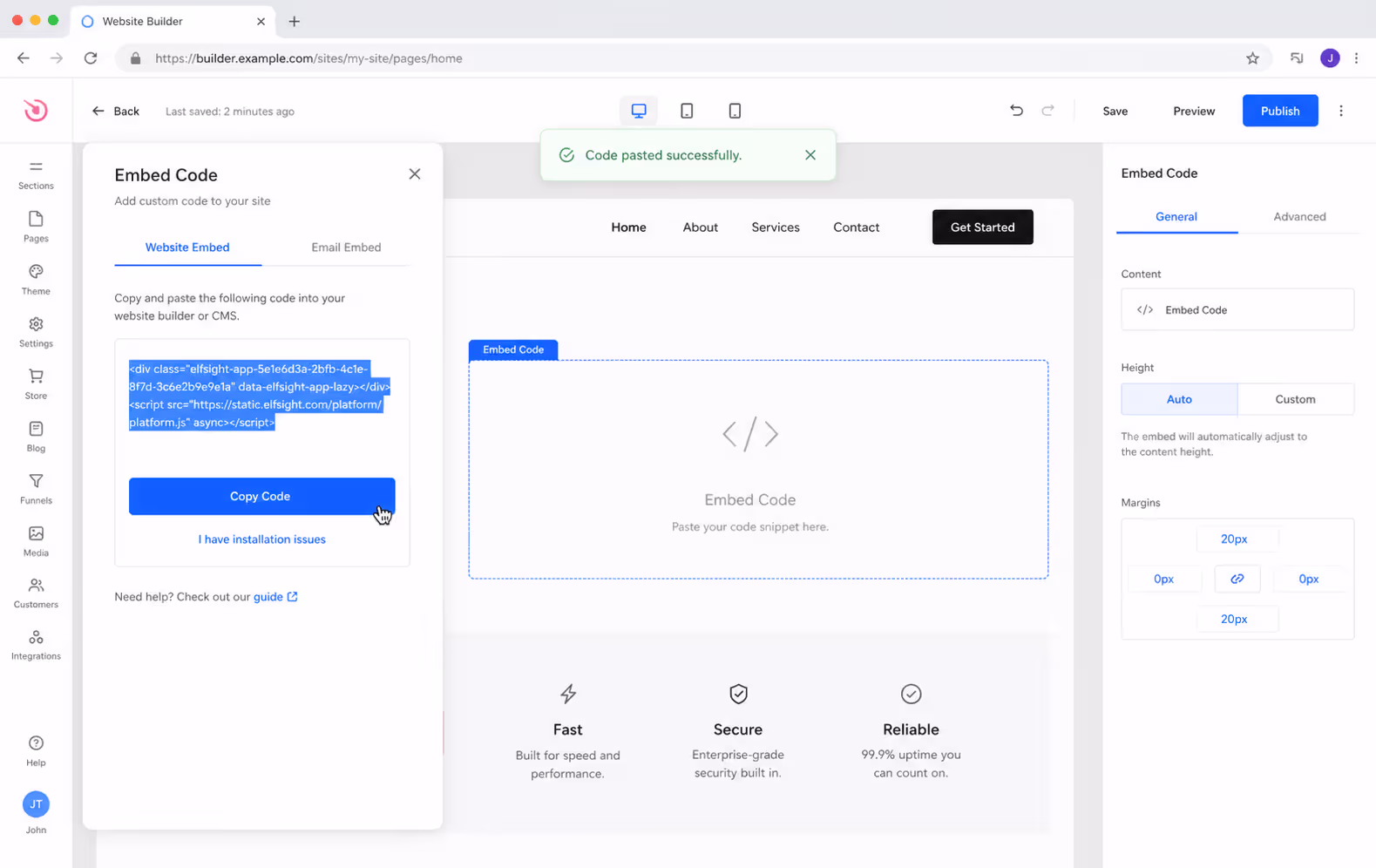Switch to mobile device view

click(x=735, y=111)
